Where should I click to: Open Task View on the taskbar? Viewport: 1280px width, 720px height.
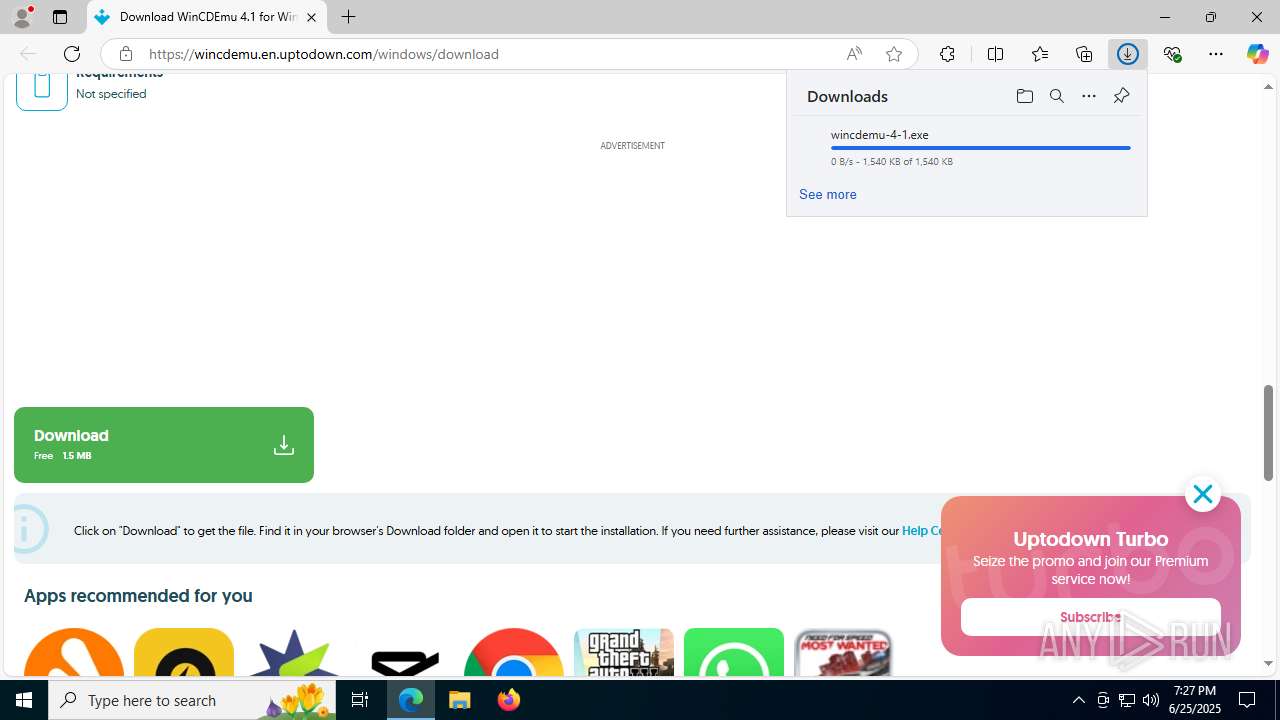point(361,700)
